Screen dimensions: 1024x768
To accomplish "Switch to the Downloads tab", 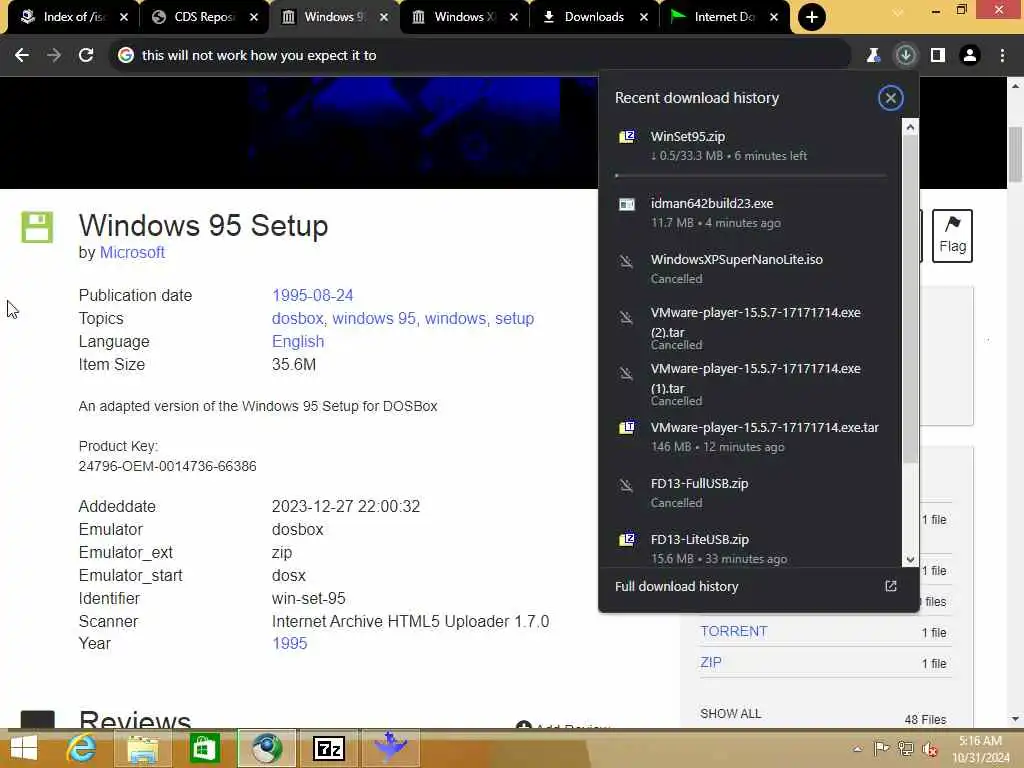I will 593,17.
